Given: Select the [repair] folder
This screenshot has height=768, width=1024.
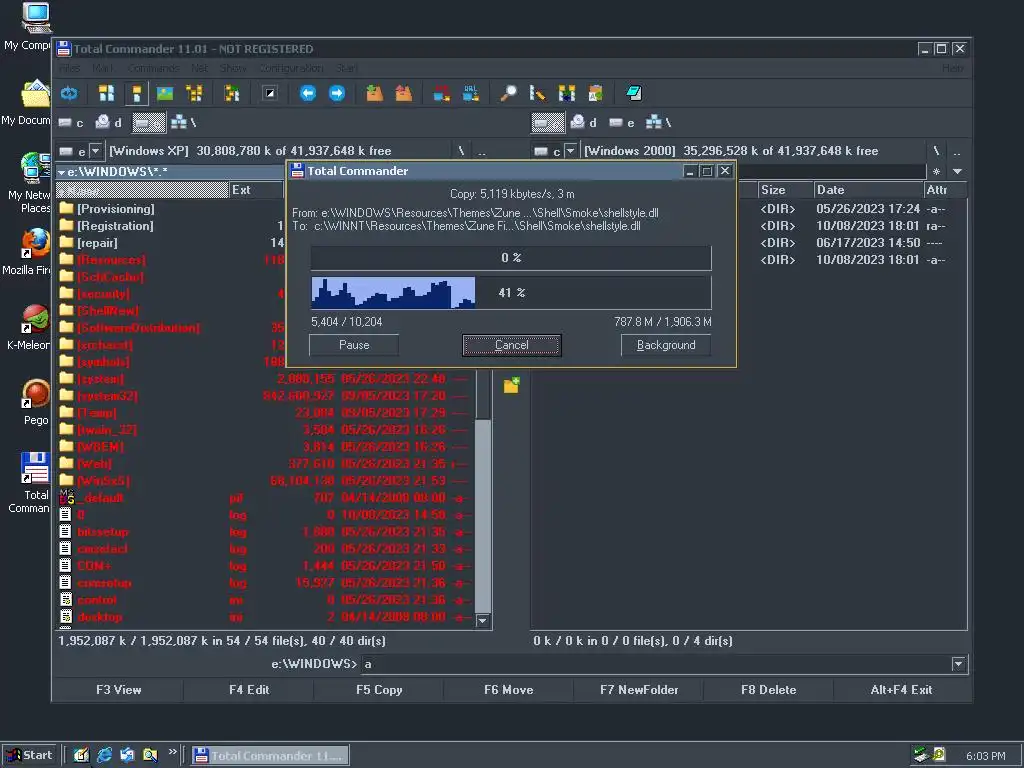Looking at the screenshot, I should click(x=97, y=243).
